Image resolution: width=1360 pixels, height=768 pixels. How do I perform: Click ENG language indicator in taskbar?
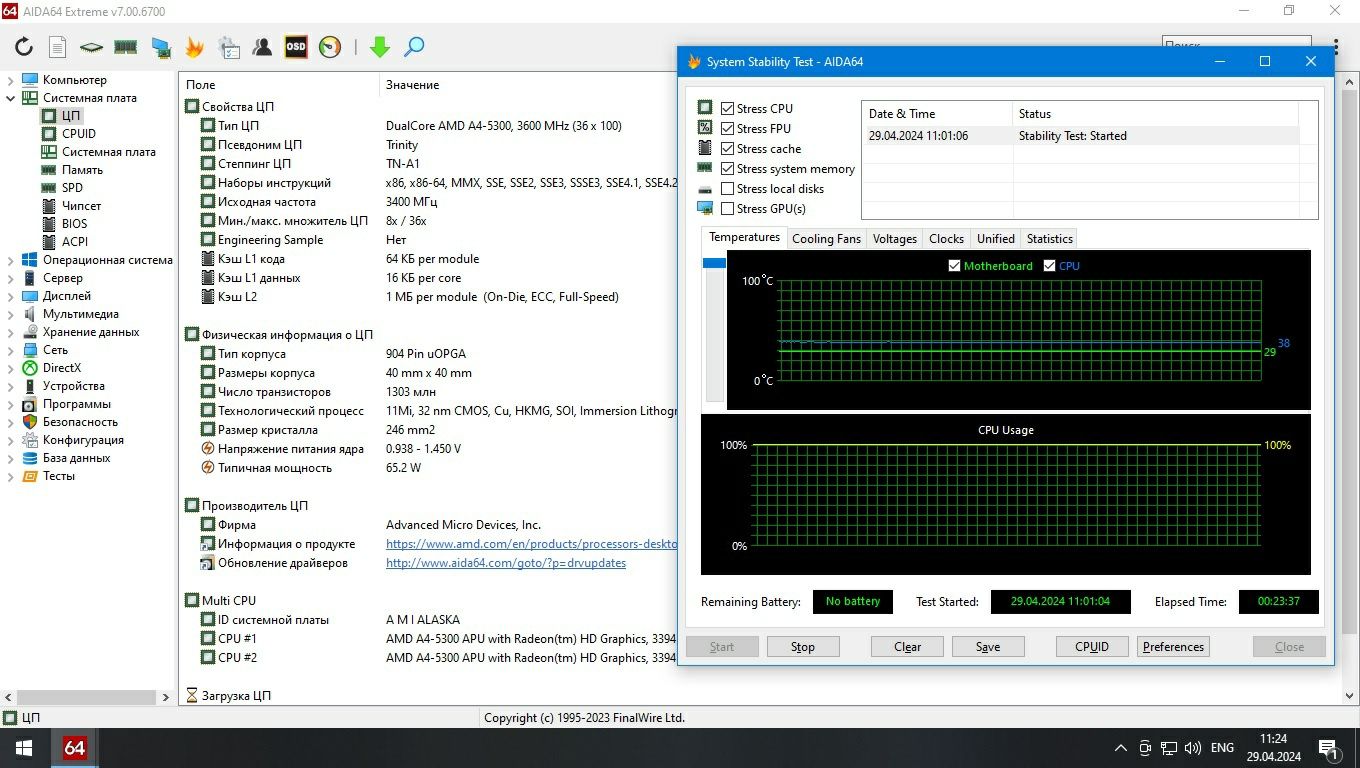tap(1222, 748)
